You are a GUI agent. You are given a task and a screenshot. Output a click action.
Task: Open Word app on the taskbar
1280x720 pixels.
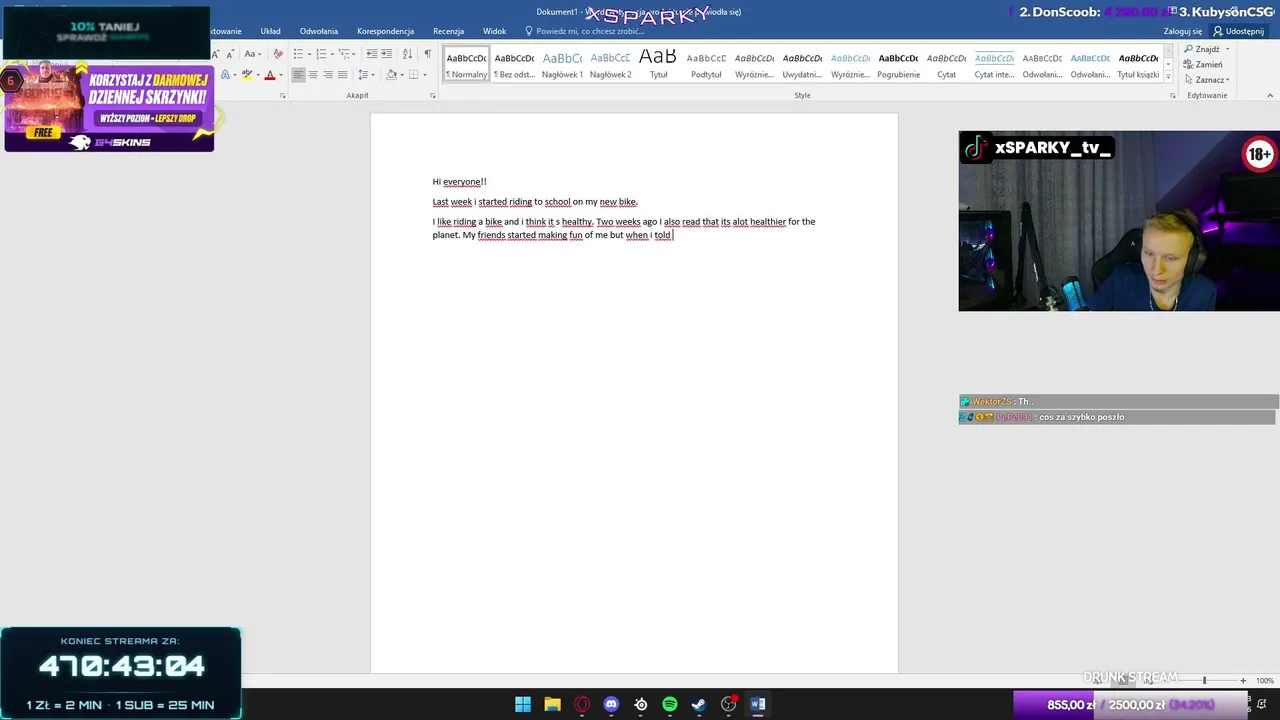click(x=758, y=704)
